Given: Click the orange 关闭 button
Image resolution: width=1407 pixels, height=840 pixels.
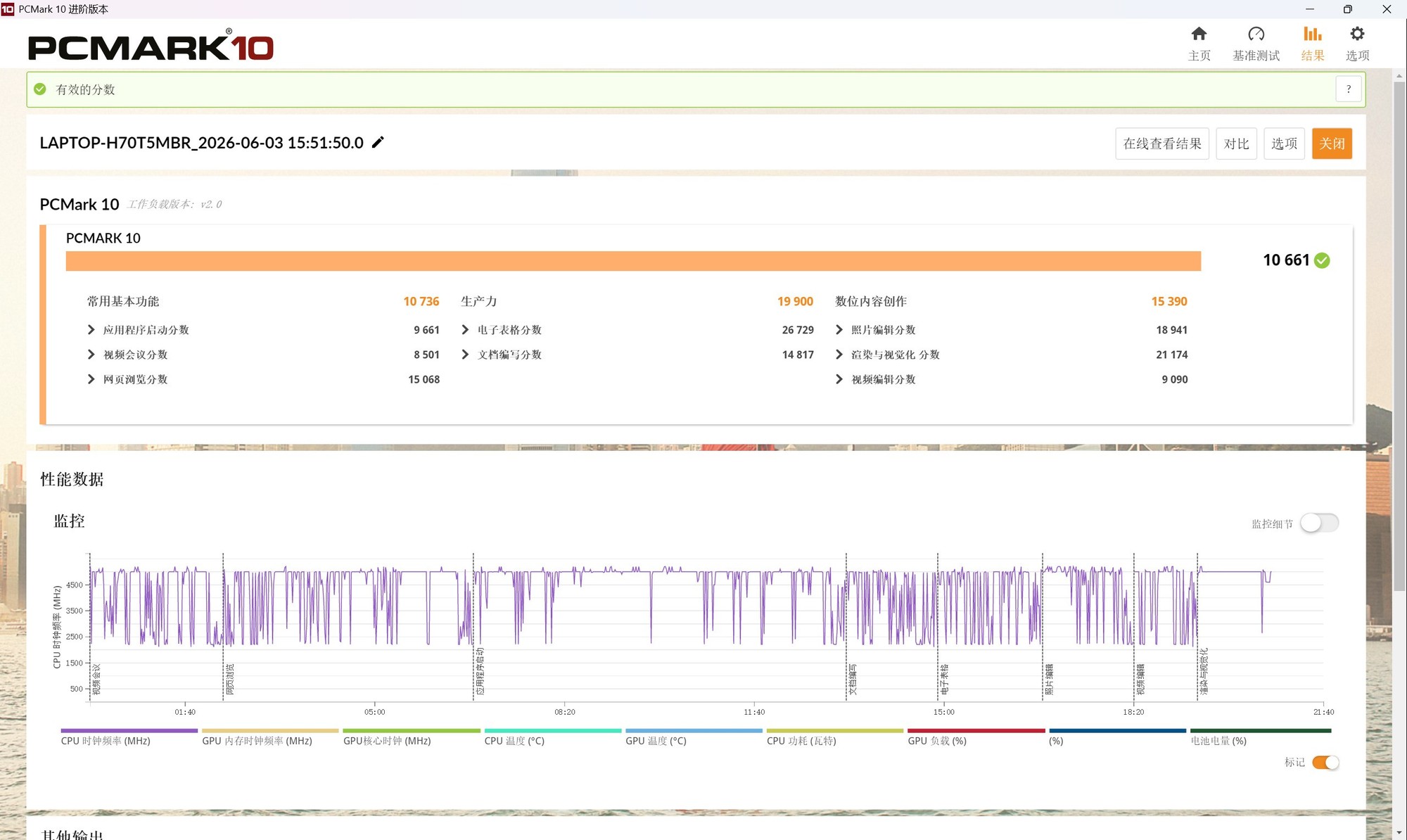Looking at the screenshot, I should pos(1332,144).
